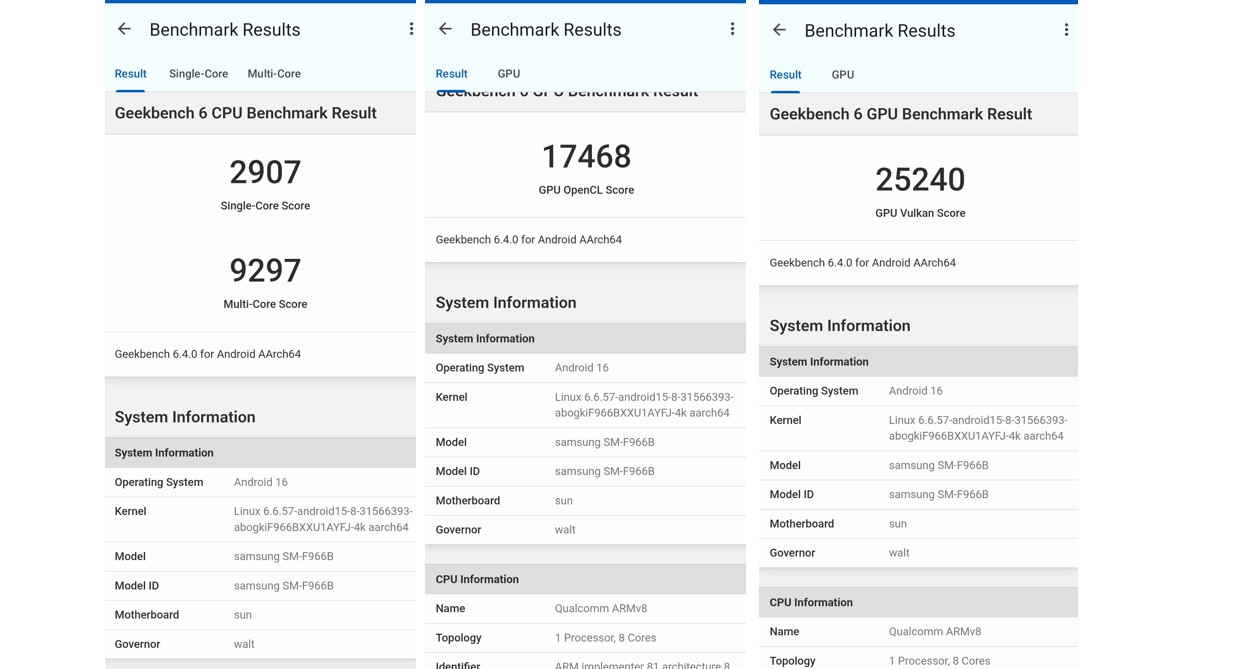Select Result tab in Vulkan results screen
Screen dimensions: 1250x669
pos(785,75)
